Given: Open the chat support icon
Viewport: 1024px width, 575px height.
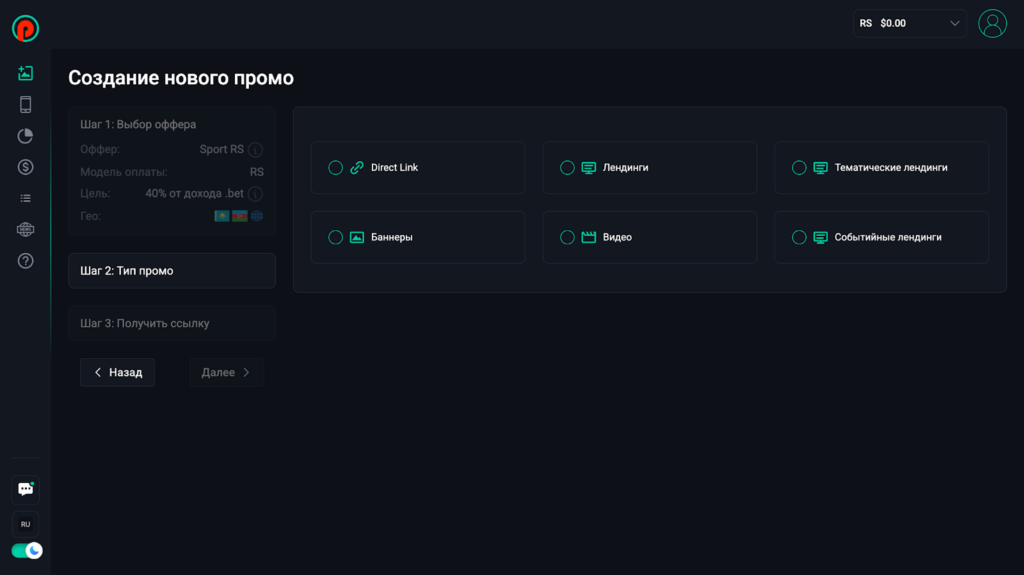Looking at the screenshot, I should pyautogui.click(x=25, y=489).
